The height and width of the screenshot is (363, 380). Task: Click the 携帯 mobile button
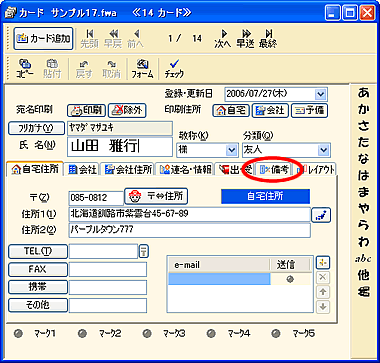[x=38, y=287]
